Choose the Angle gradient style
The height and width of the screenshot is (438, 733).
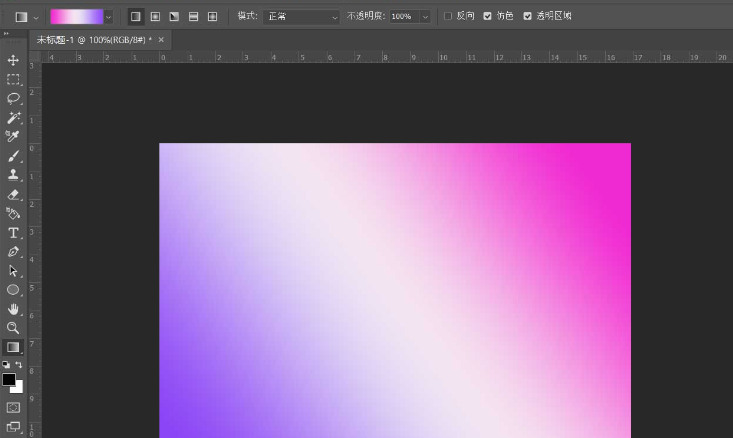coord(174,16)
